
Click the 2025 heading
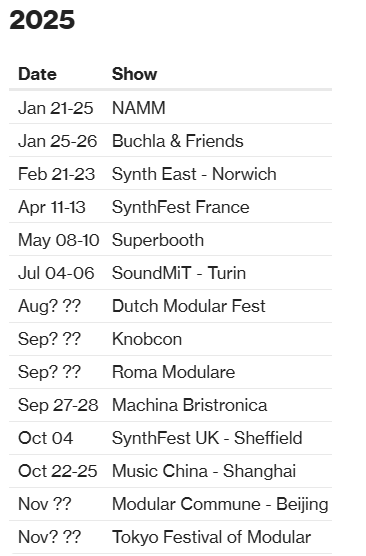click(x=42, y=20)
